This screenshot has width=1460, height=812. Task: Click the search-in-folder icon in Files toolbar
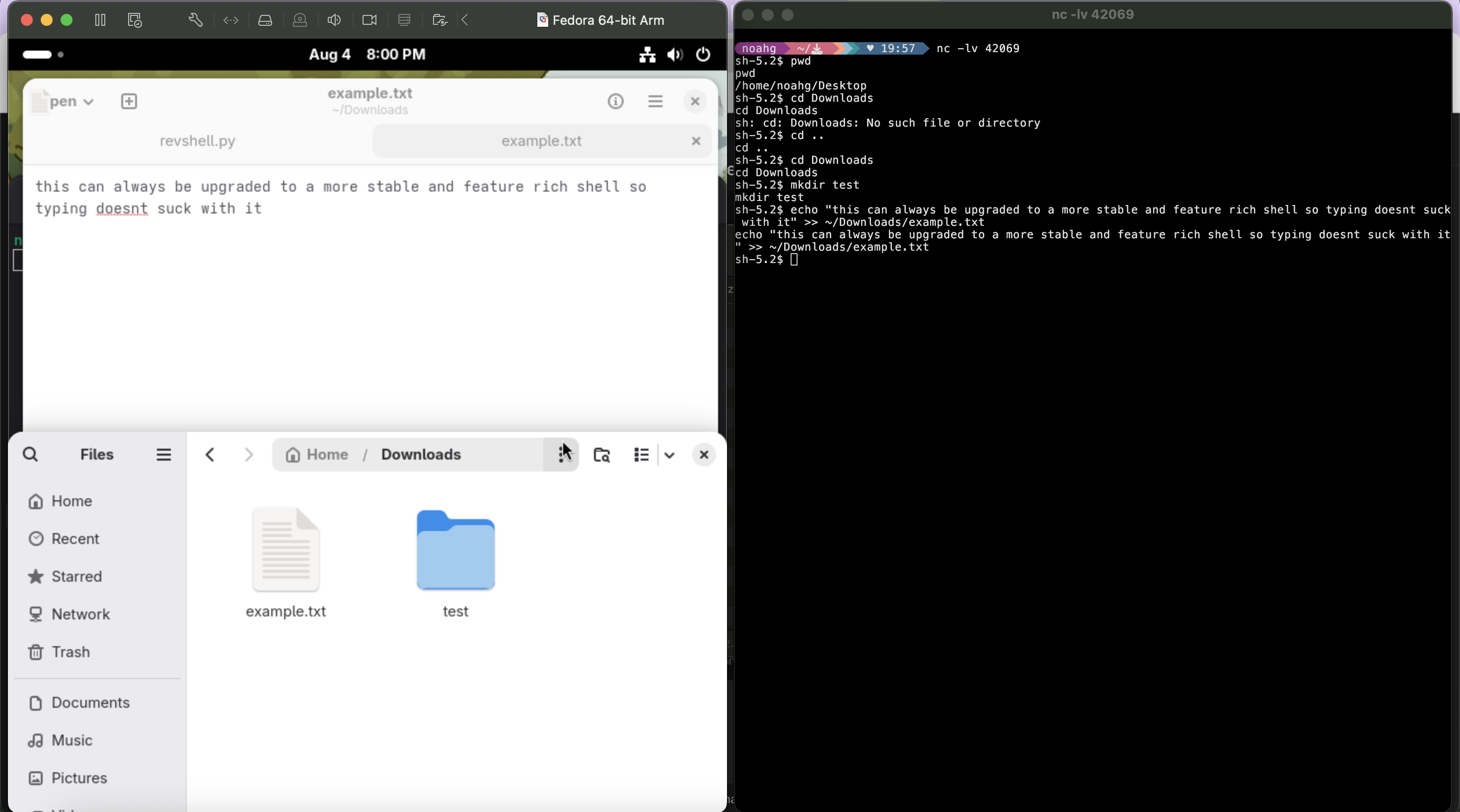(x=601, y=455)
